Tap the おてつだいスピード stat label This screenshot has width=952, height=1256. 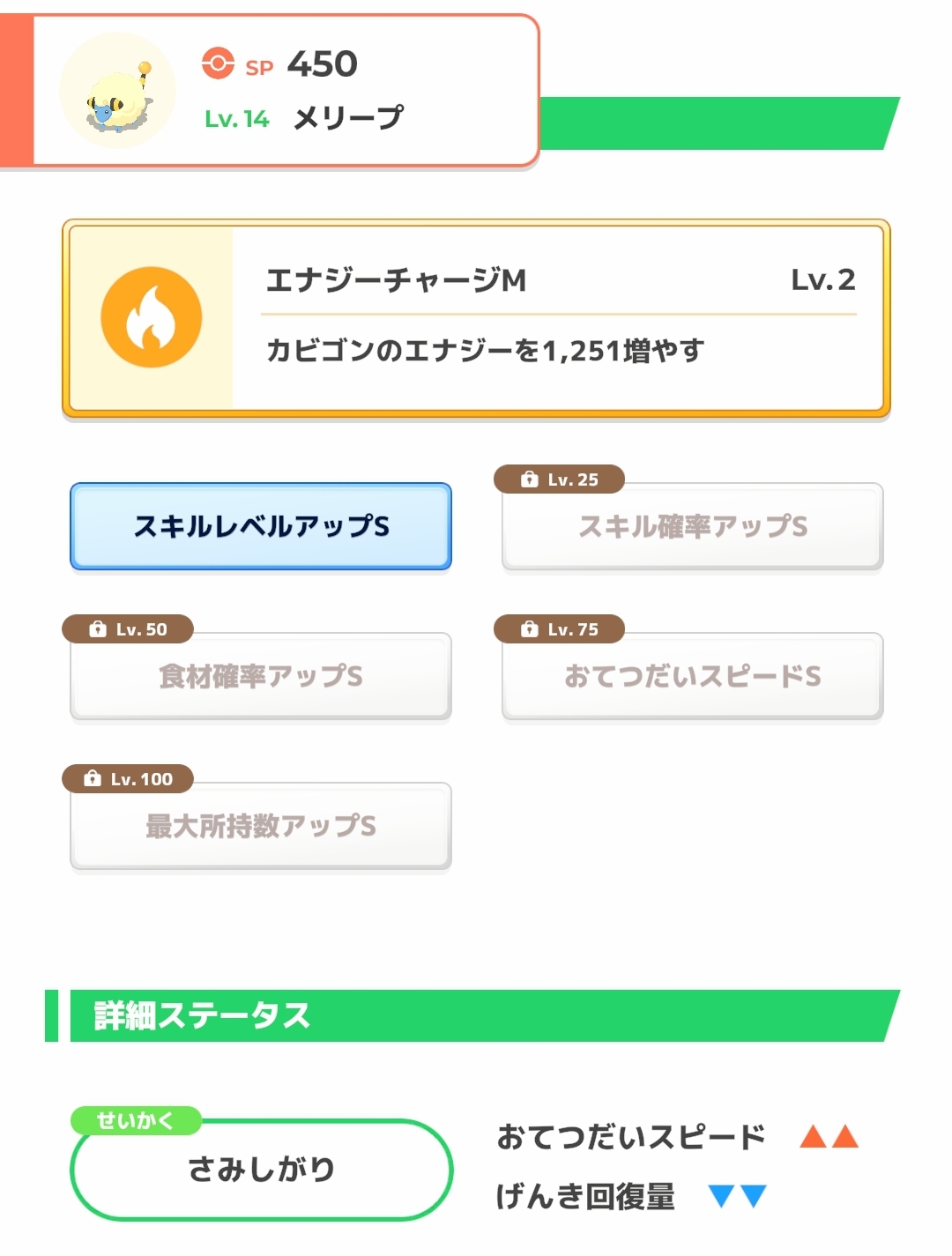point(631,1137)
